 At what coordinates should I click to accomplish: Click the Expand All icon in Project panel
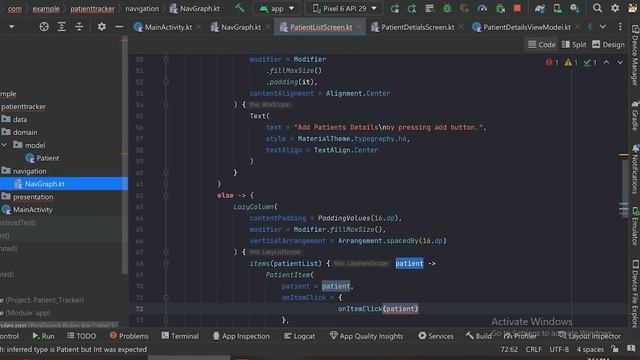click(61, 27)
